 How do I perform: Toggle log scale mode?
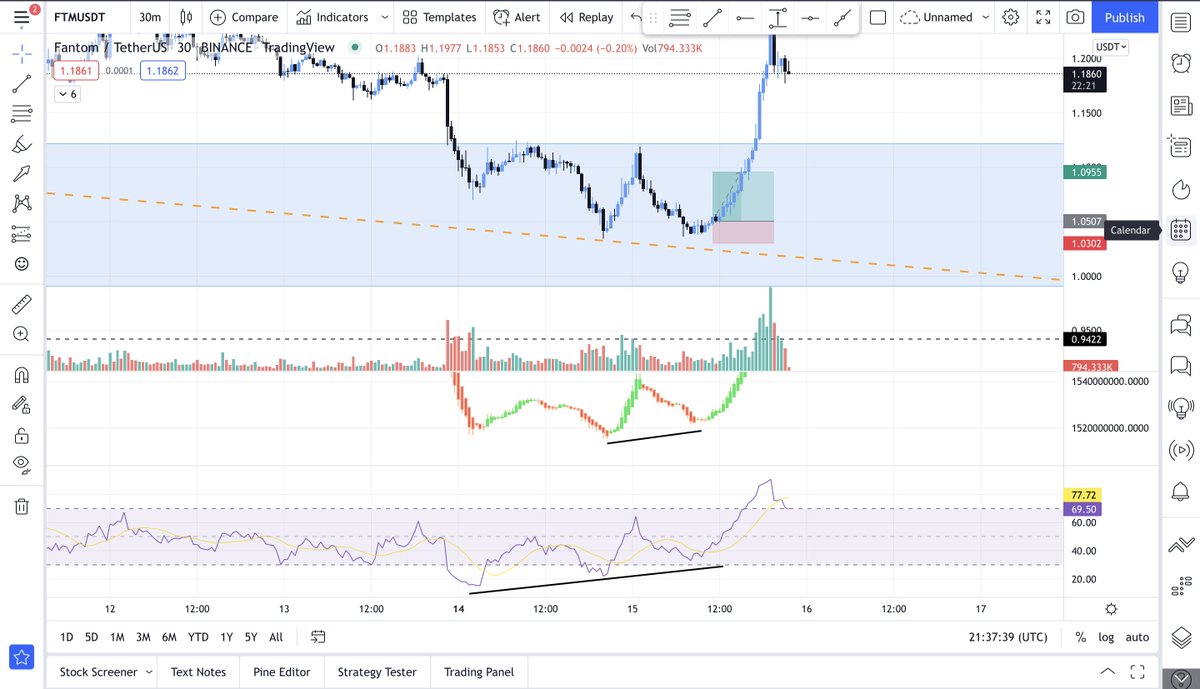(x=1105, y=637)
